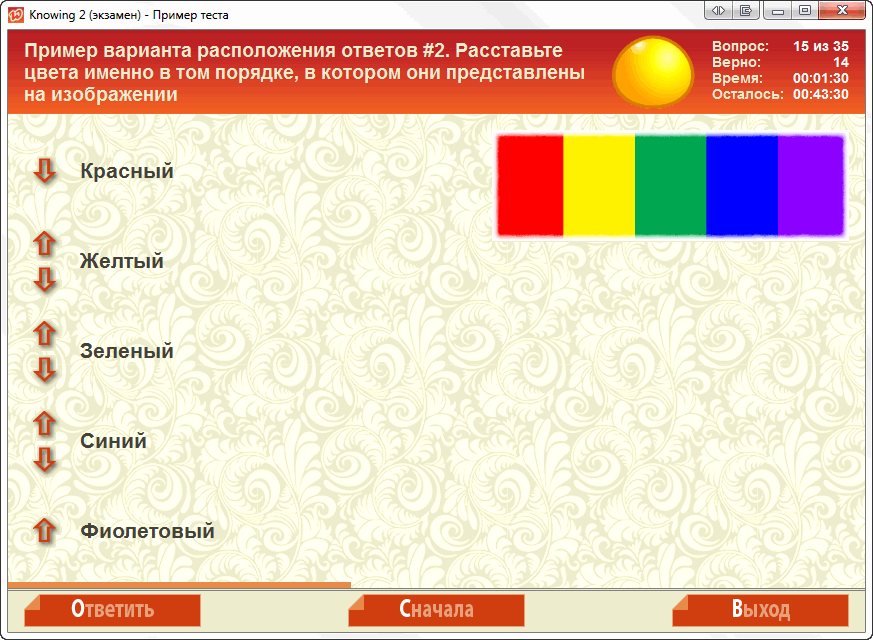
Task: Select the Зеленый answer label
Action: tap(127, 351)
